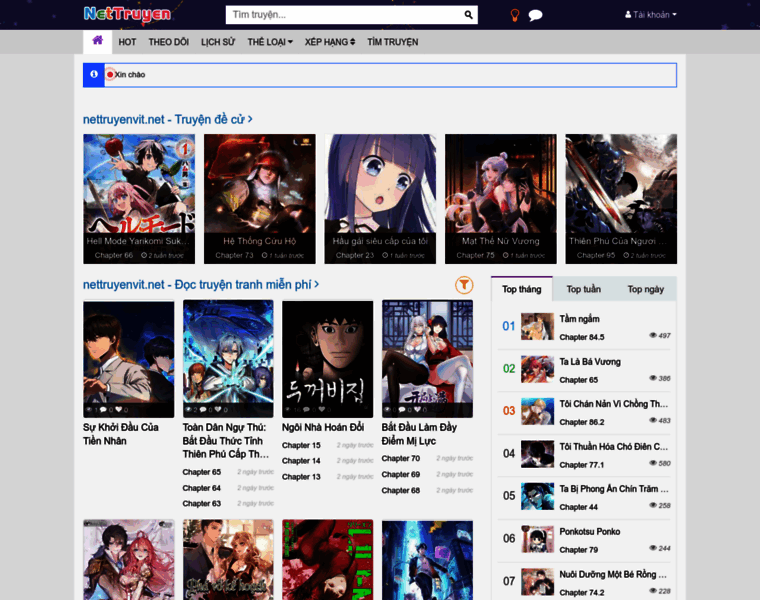Open Ponkotsu Ponko ranking thumbnail
Image resolution: width=760 pixels, height=600 pixels.
pos(537,539)
